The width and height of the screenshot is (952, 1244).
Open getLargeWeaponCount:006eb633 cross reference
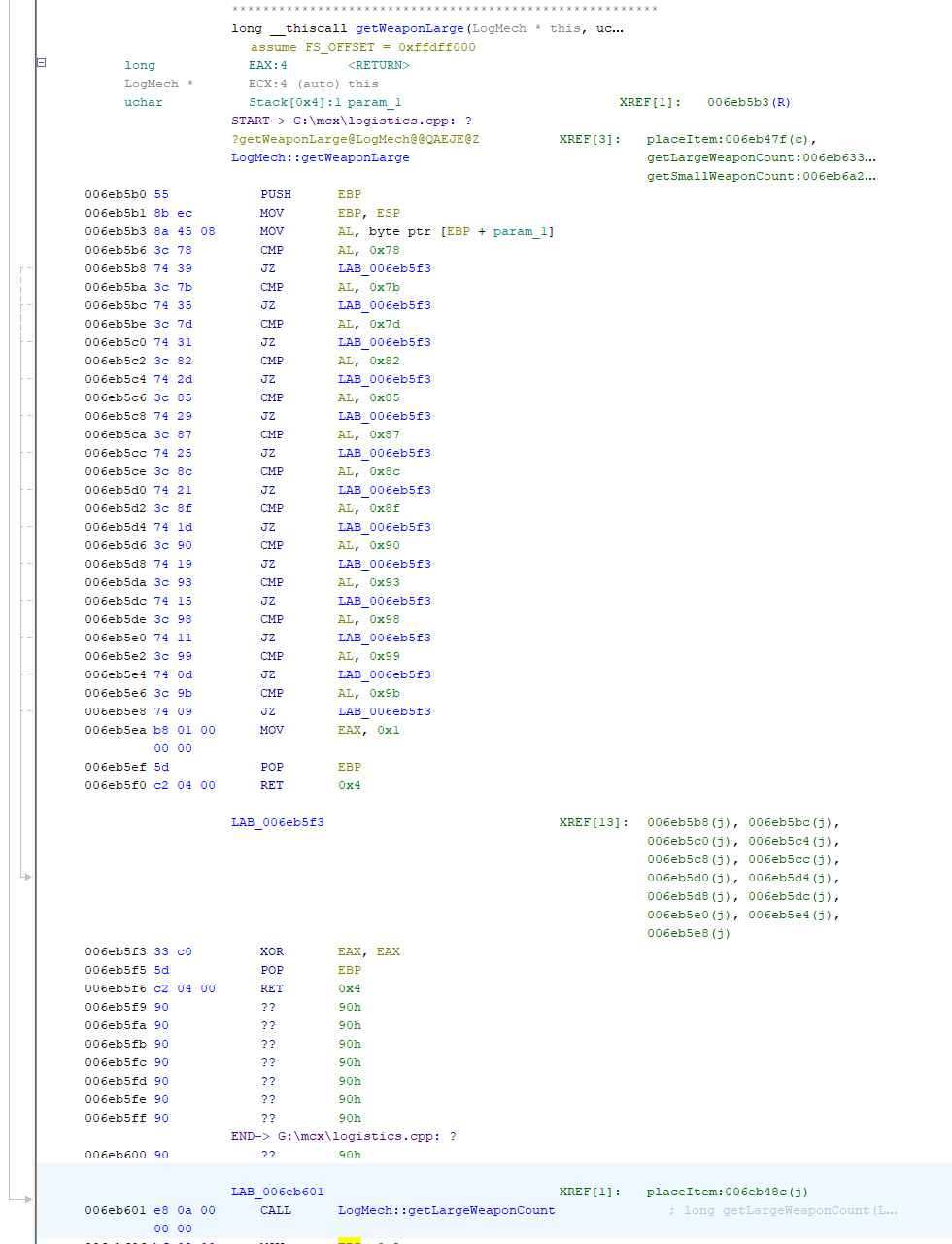(x=762, y=157)
